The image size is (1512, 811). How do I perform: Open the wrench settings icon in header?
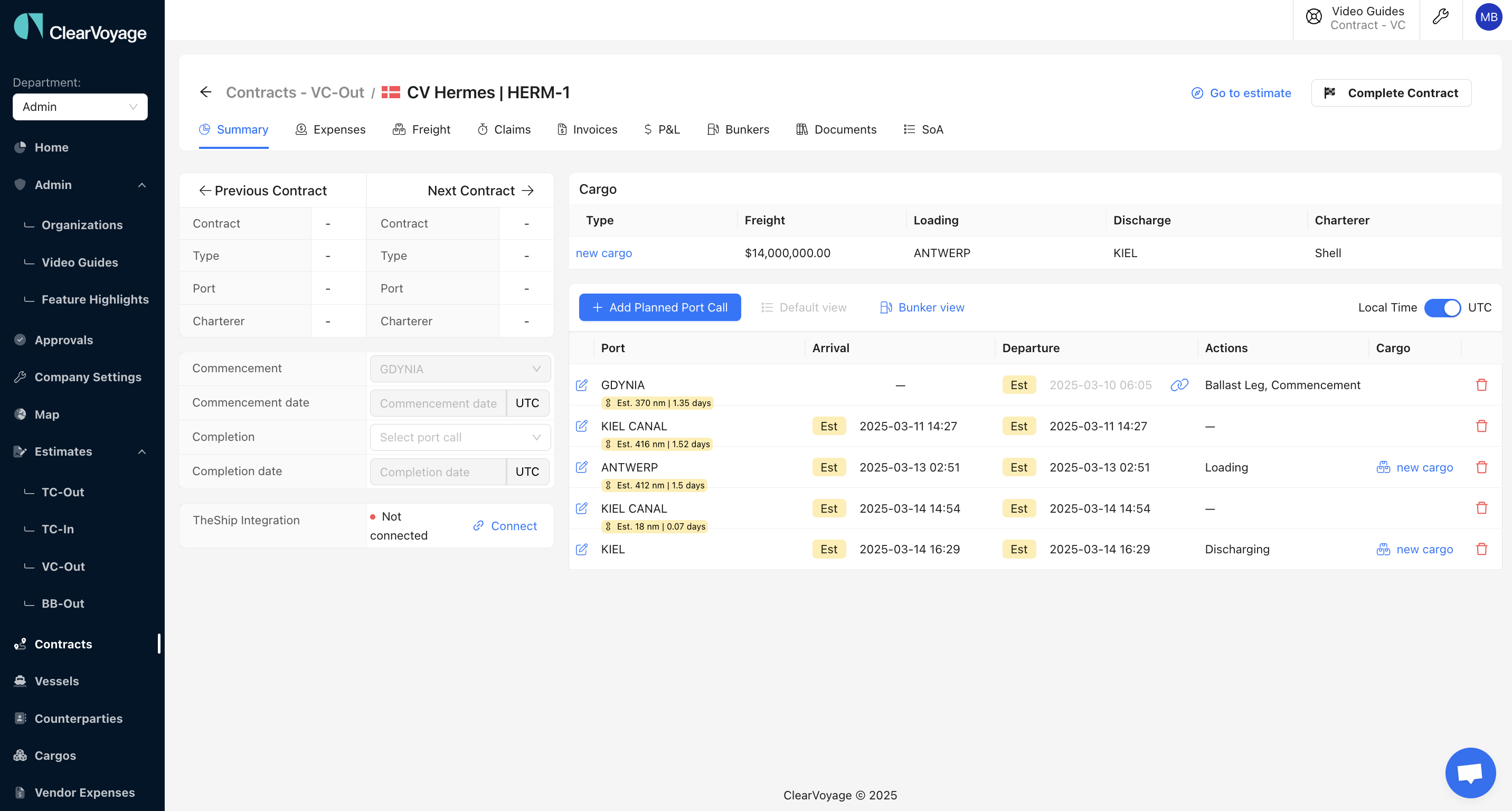pyautogui.click(x=1440, y=17)
